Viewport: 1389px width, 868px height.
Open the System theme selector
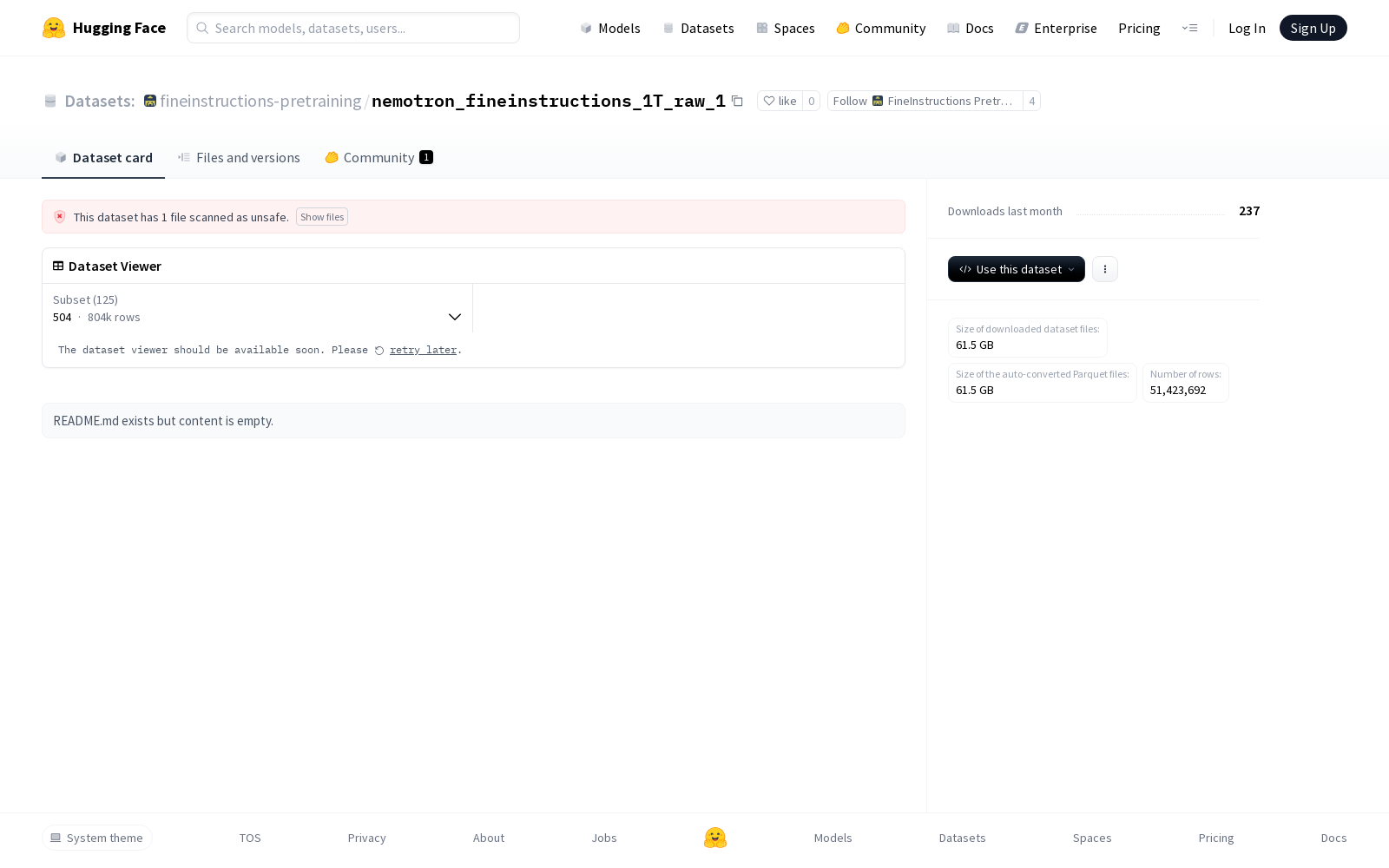97,838
